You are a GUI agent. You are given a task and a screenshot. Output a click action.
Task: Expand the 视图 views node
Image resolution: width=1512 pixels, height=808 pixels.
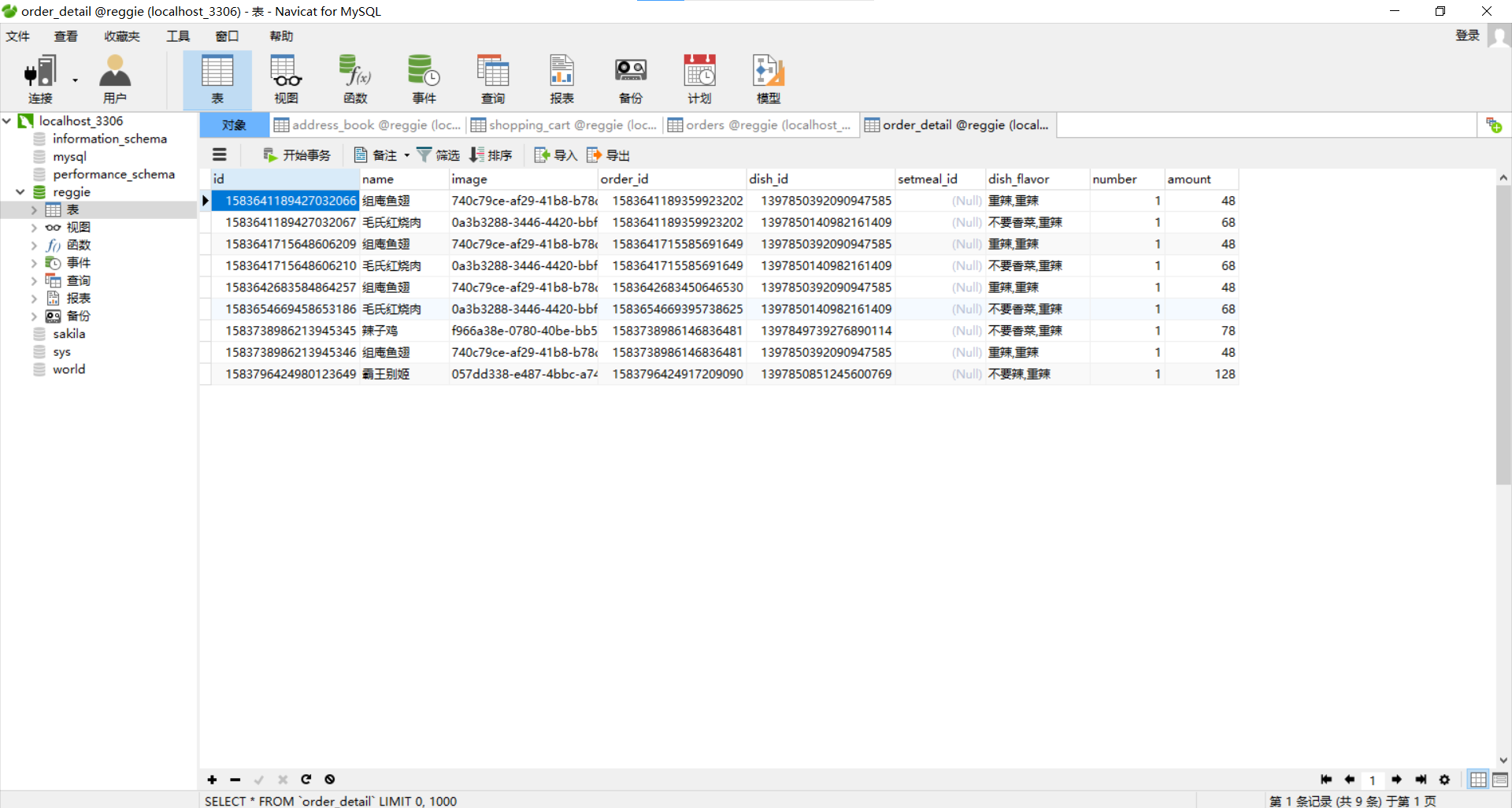[x=34, y=228]
